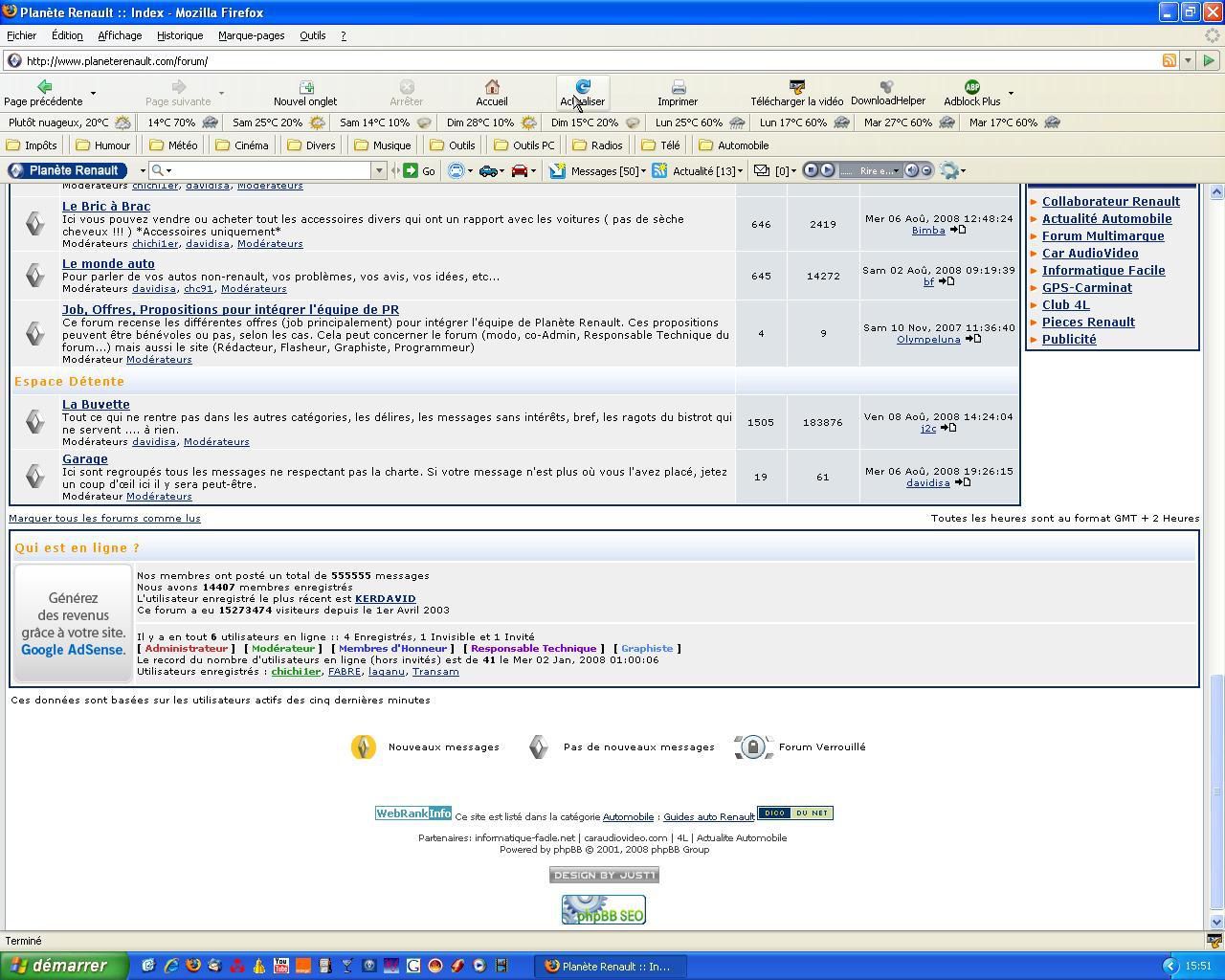Open the address bar history dropdown

pos(1188,60)
